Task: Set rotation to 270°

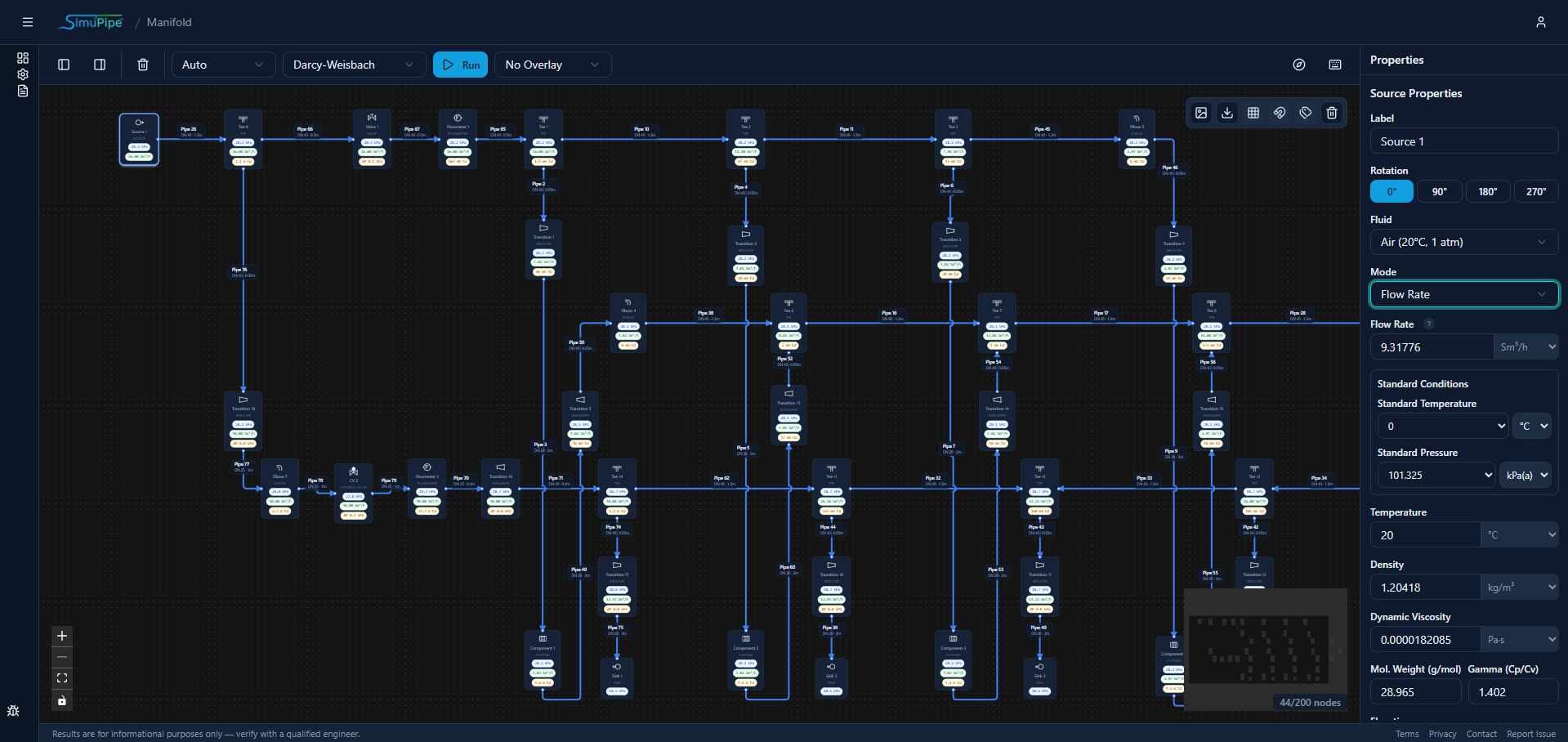Action: click(1536, 191)
